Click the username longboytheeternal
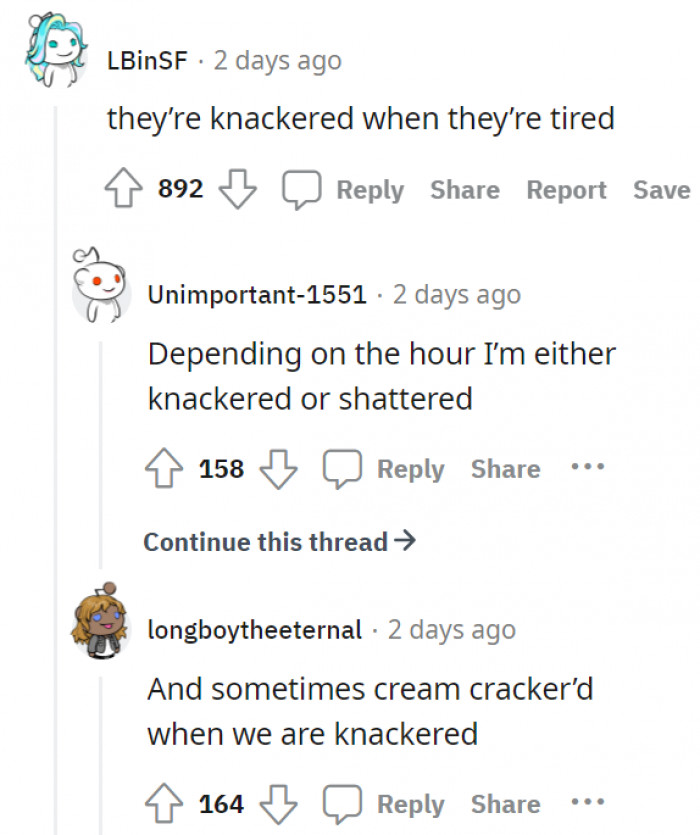700x835 pixels. click(x=253, y=629)
